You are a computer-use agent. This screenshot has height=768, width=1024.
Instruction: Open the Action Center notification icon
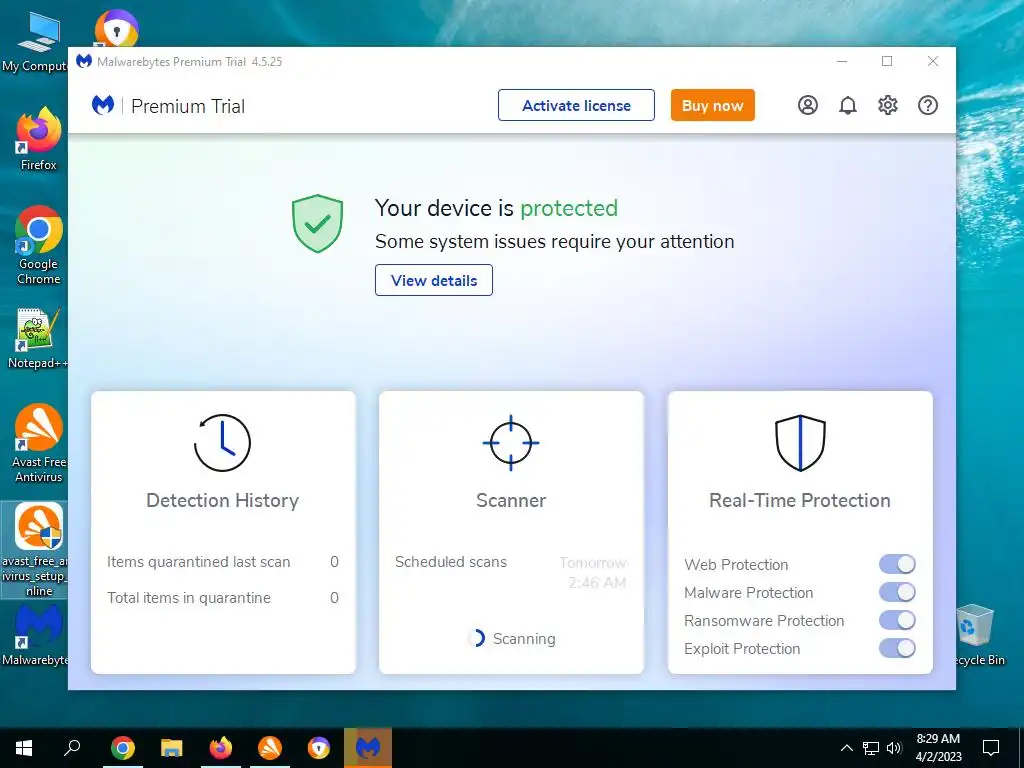991,748
